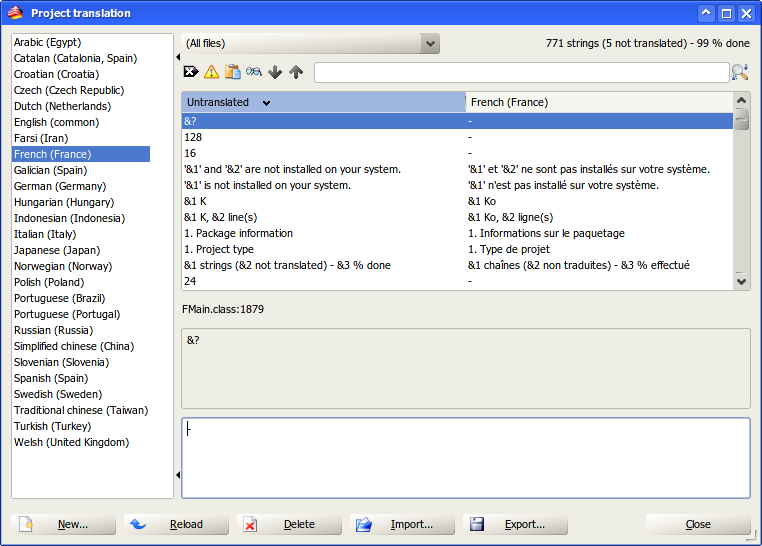
Task: Select Italian (Italy) language
Action: pos(45,235)
